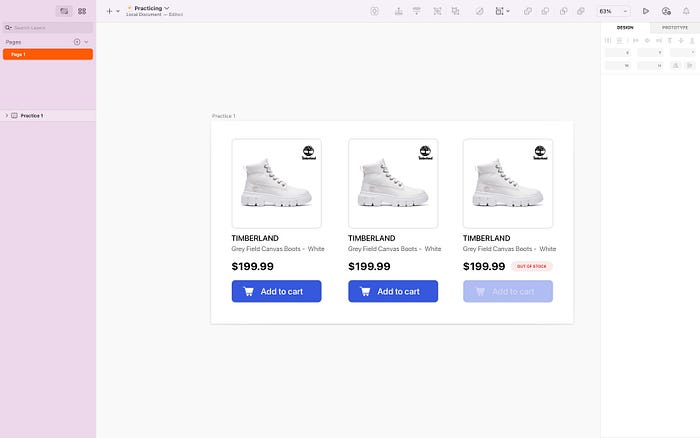Click align top icon in inspector
The width and height of the screenshot is (700, 438).
(x=670, y=41)
